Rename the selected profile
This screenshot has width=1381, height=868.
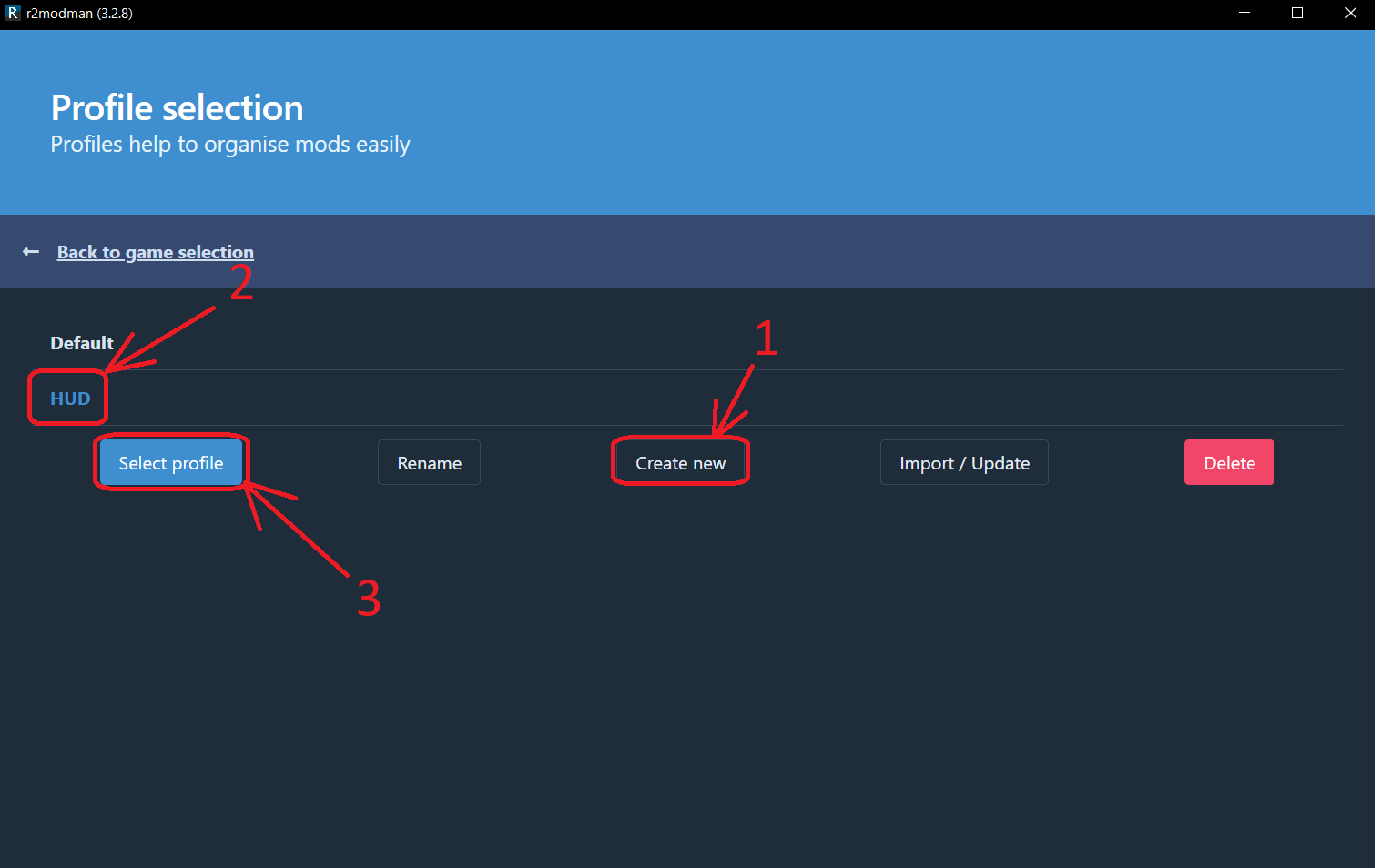click(429, 463)
